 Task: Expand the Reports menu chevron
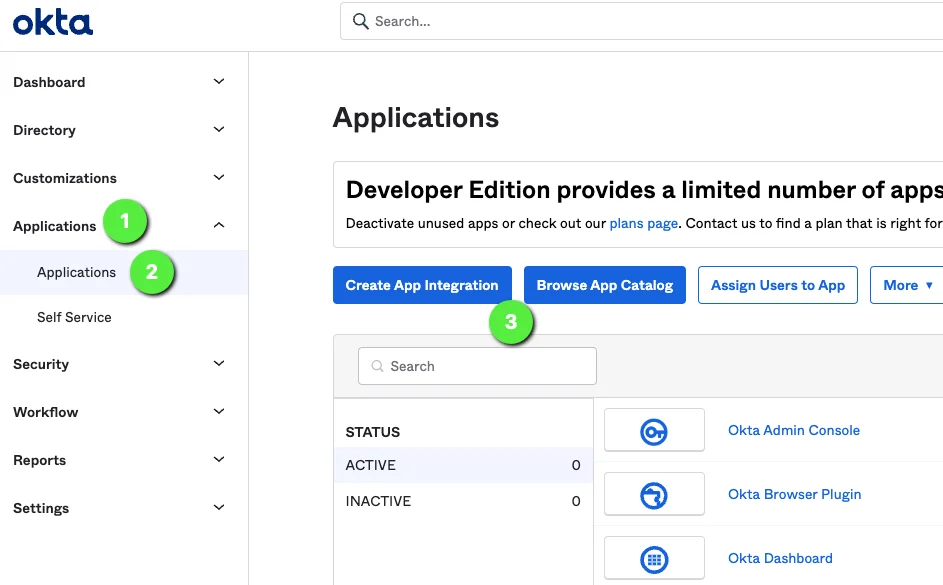click(219, 459)
